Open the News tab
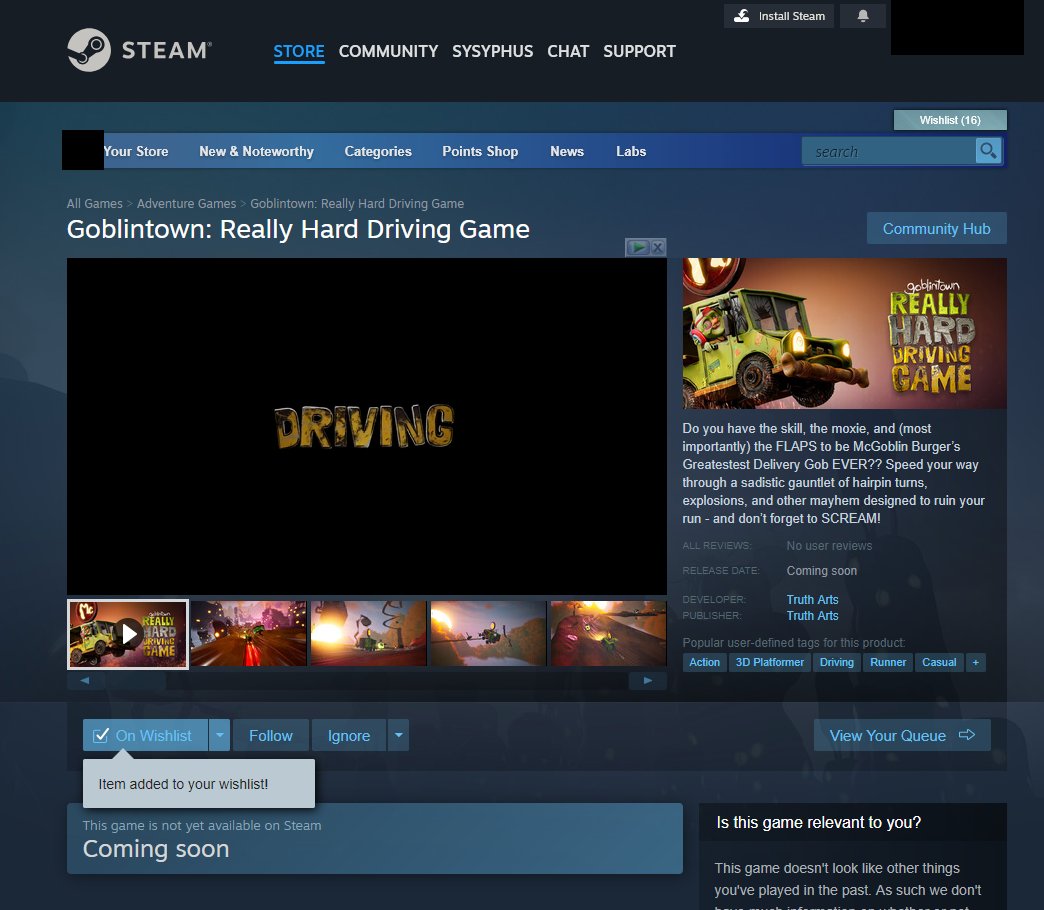 click(x=567, y=151)
